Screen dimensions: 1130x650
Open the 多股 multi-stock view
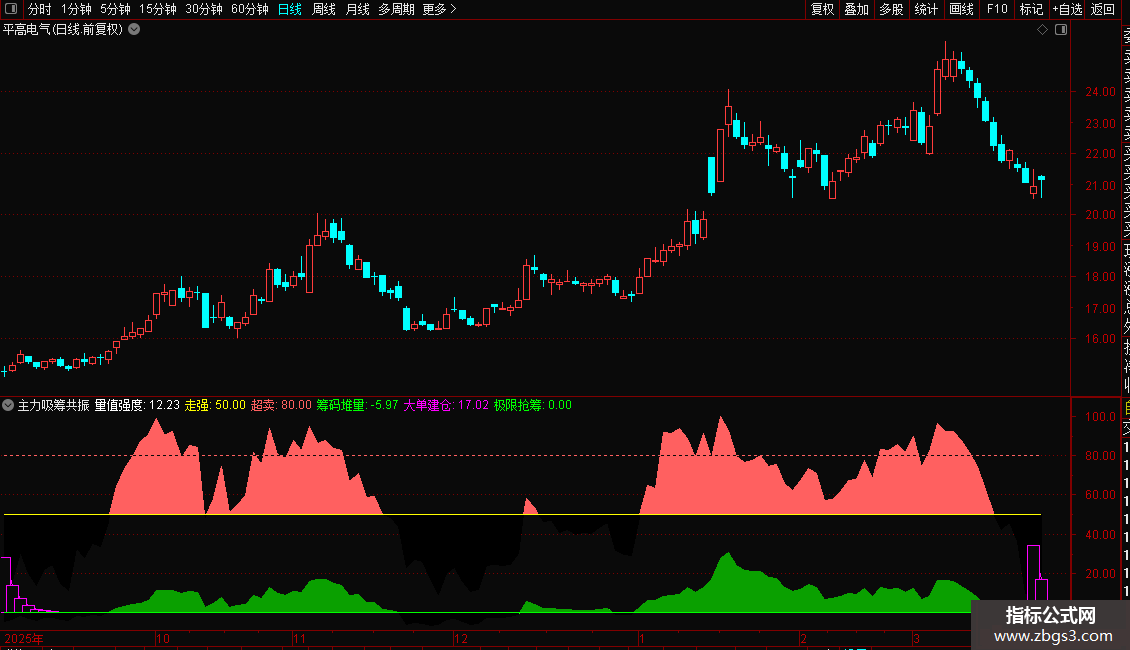(891, 9)
